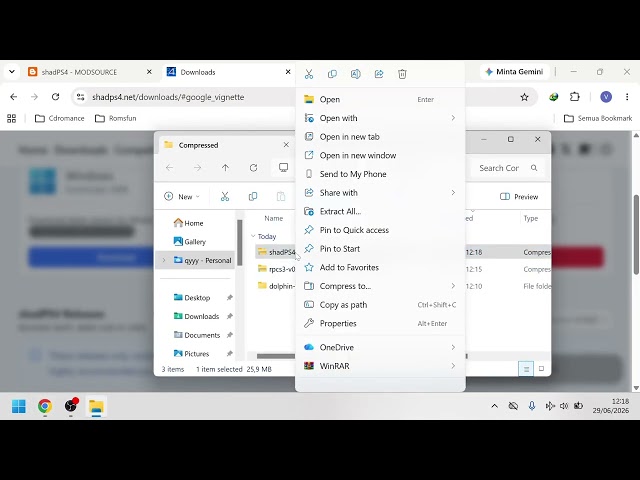Image resolution: width=640 pixels, height=480 pixels.
Task: Click the Cut scissors icon in Explorer toolbar
Action: (225, 197)
